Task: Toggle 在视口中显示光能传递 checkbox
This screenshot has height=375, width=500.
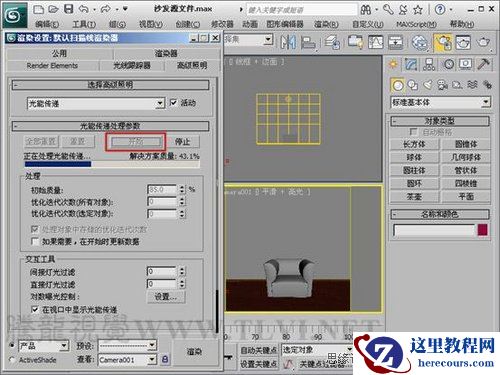Action: [x=34, y=309]
